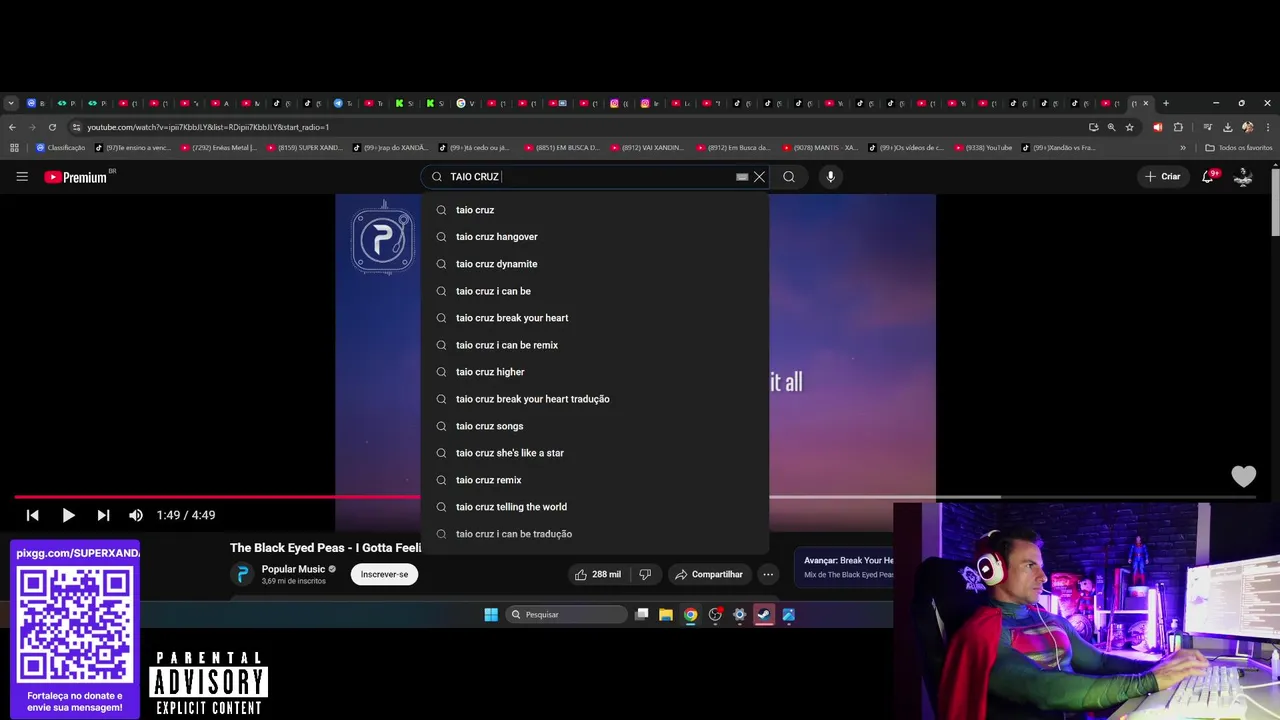Choose 'taio cruz i can be tradução'
This screenshot has width=1280, height=720.
[595, 534]
